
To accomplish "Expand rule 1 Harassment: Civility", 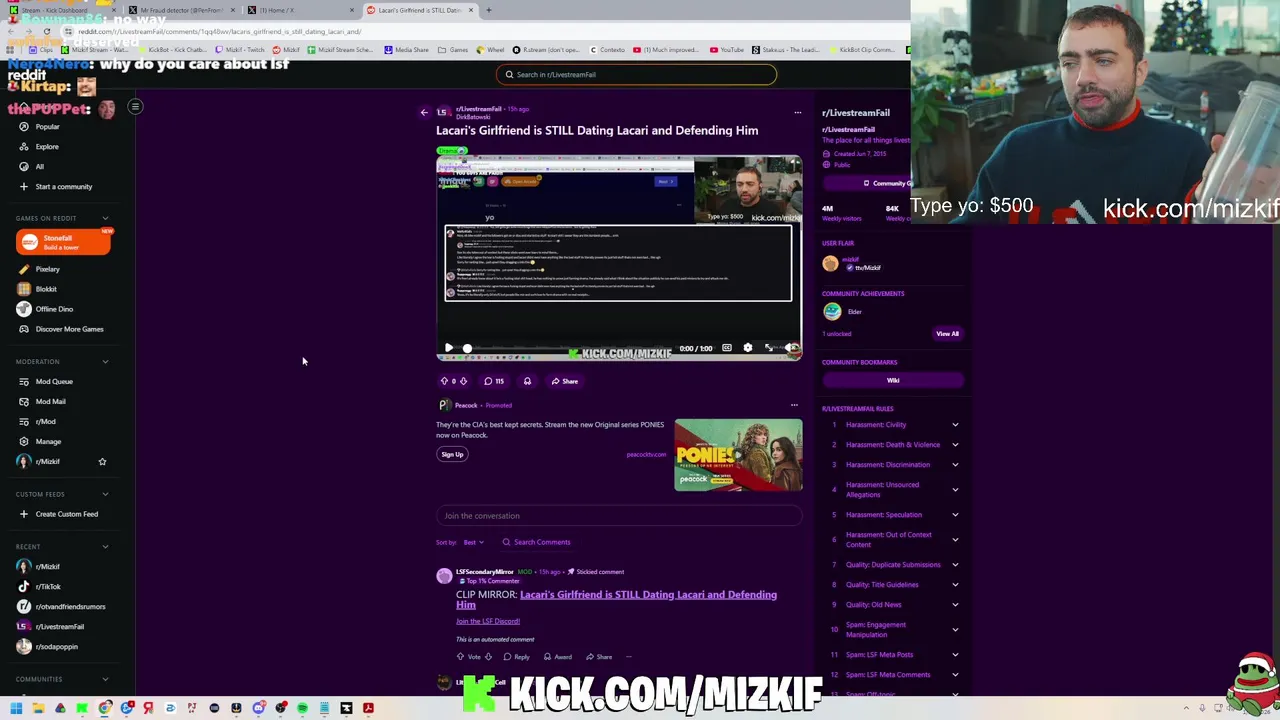I will [955, 425].
